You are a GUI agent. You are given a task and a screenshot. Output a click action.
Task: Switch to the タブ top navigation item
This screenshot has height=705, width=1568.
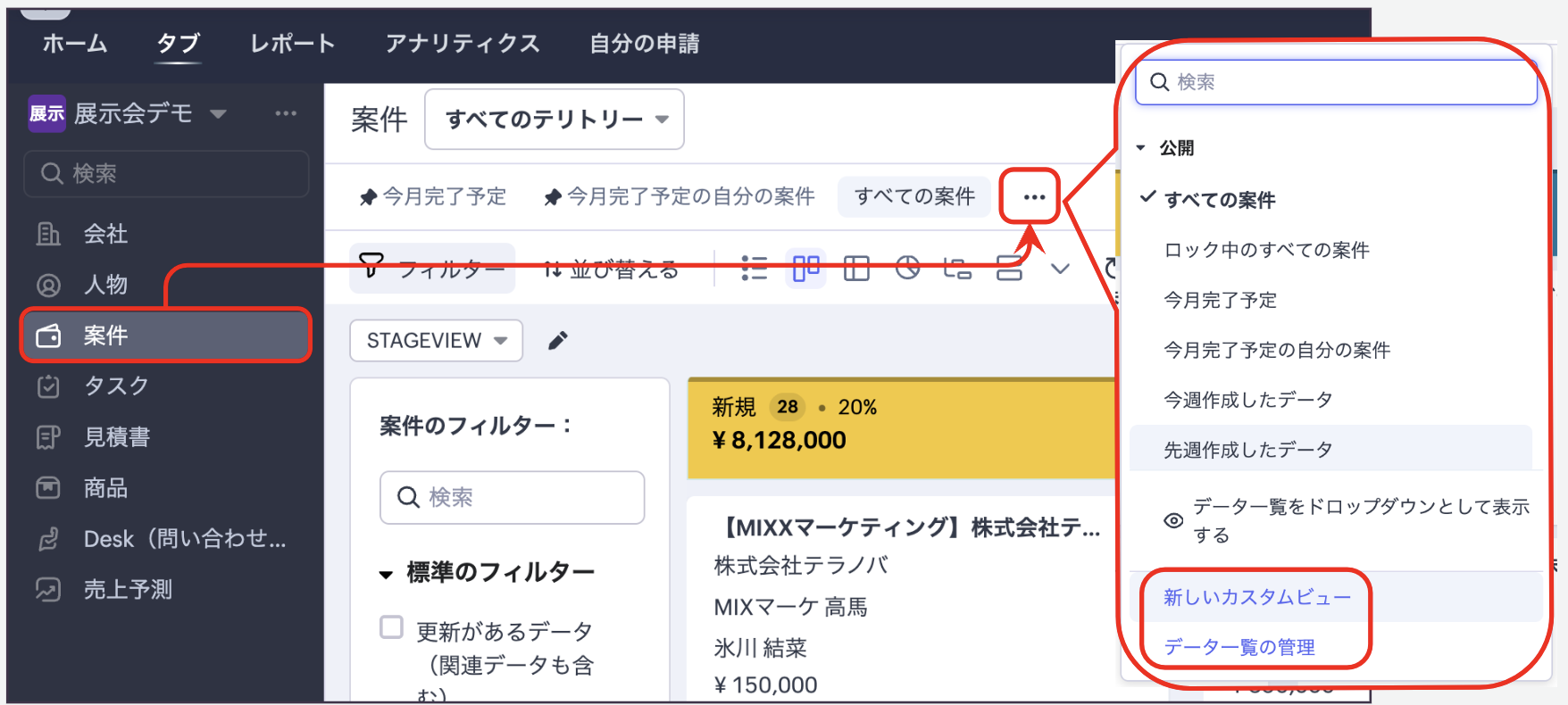[179, 43]
